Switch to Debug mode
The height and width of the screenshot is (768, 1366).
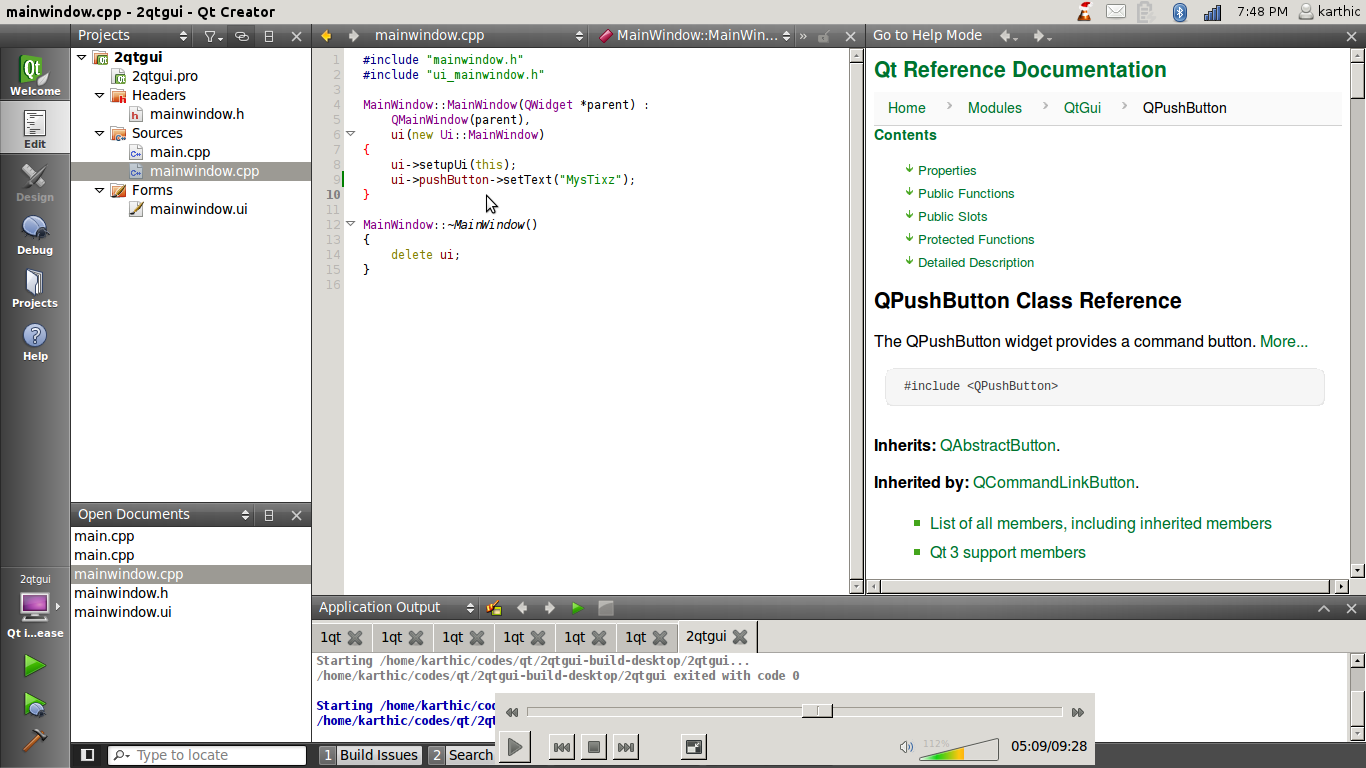(x=35, y=235)
